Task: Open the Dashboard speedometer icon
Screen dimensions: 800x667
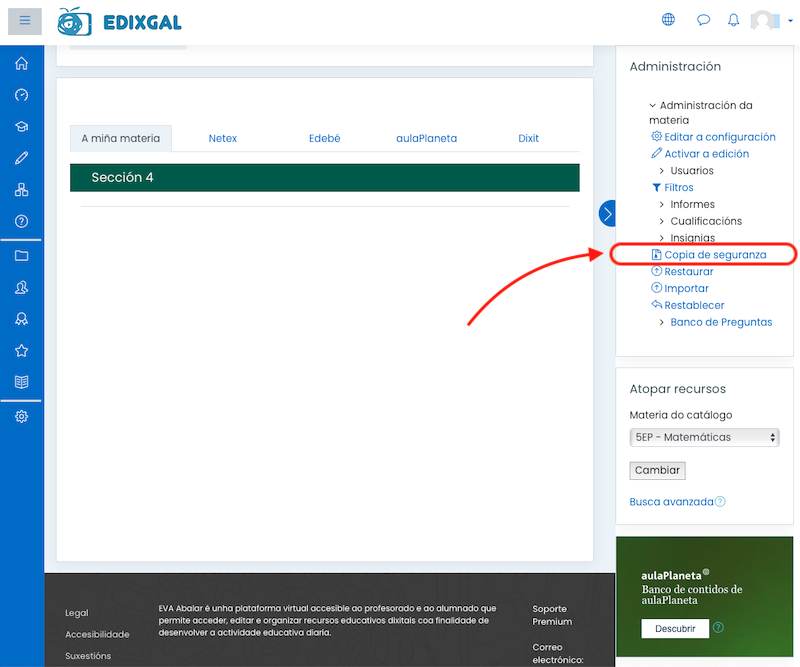Action: click(20, 96)
